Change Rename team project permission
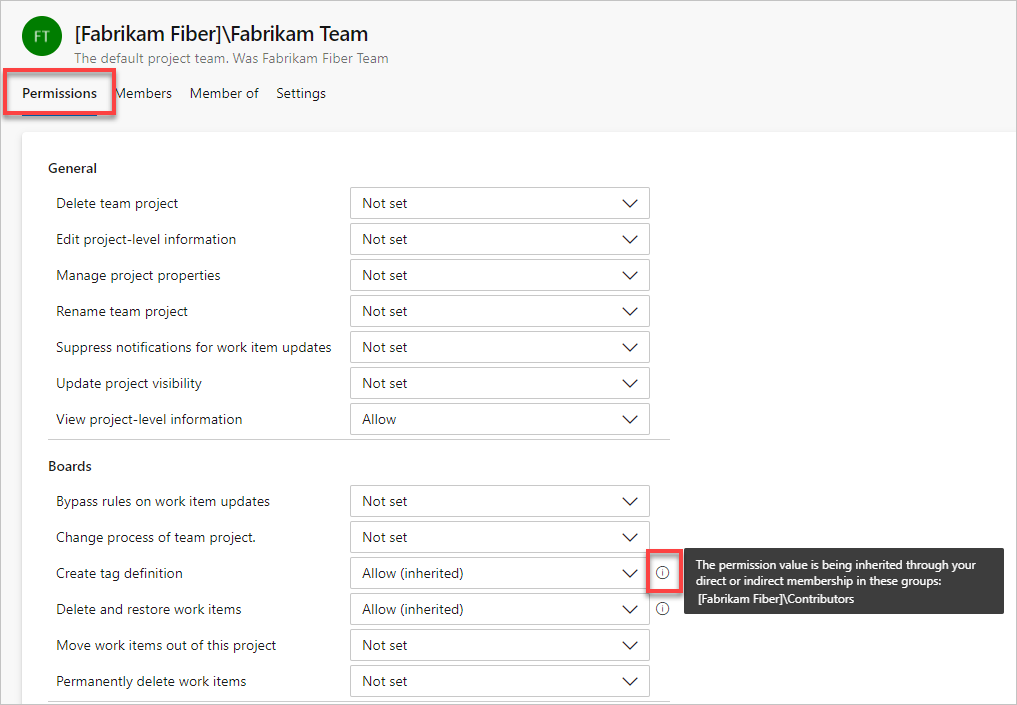Image resolution: width=1017 pixels, height=705 pixels. [x=499, y=311]
